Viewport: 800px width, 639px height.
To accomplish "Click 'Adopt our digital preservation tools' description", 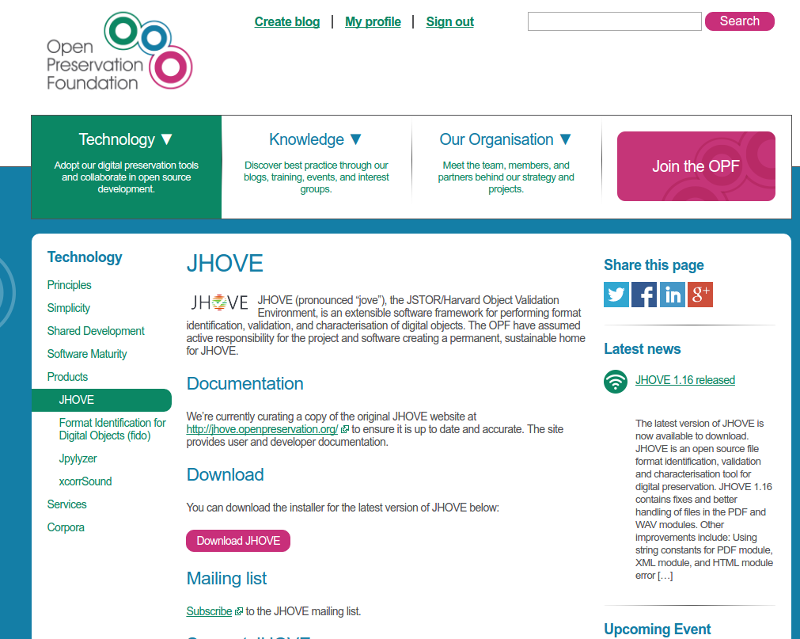I will point(126,177).
